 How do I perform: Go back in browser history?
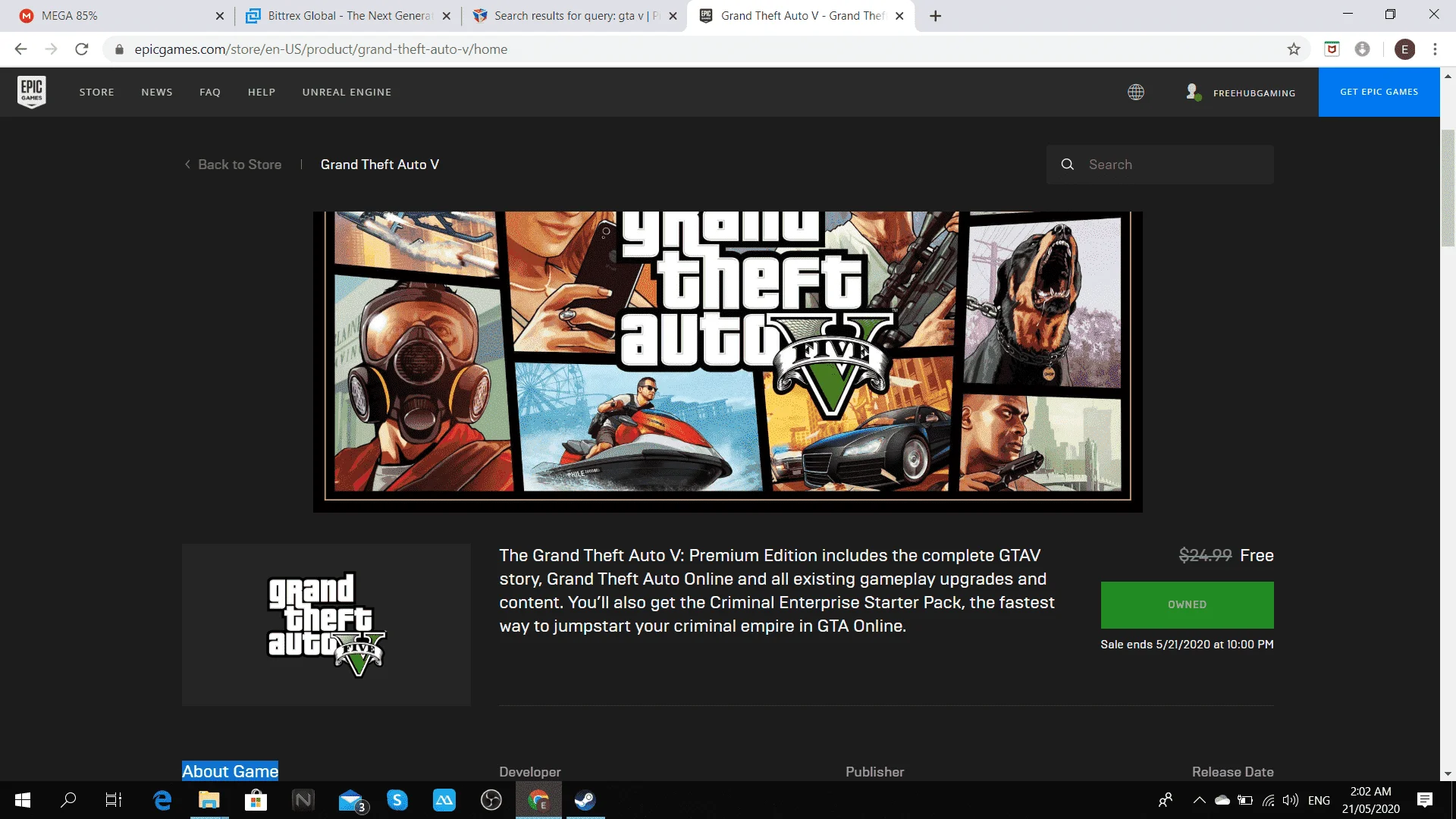tap(20, 49)
